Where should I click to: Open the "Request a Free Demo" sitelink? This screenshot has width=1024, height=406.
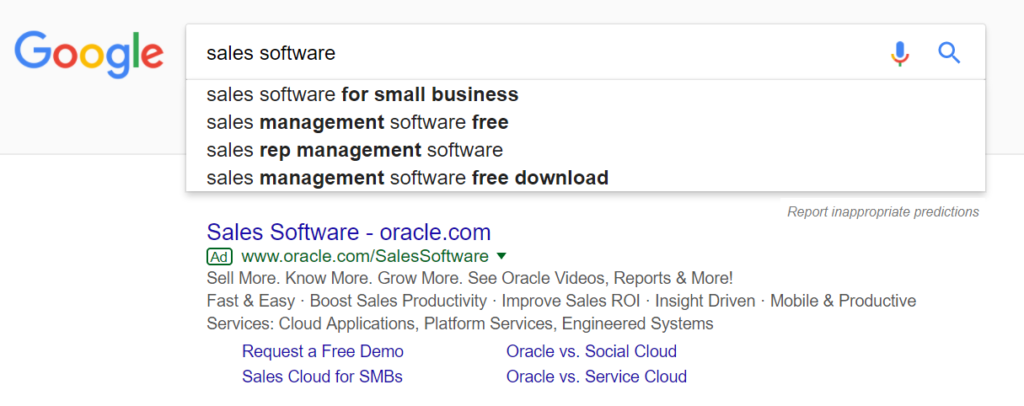click(323, 352)
